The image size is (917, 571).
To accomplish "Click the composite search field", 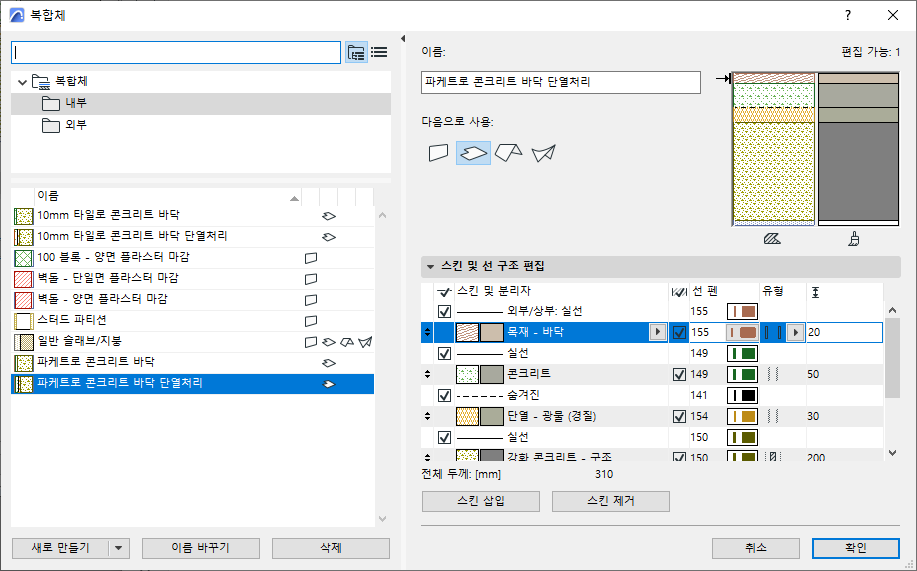I will (176, 53).
